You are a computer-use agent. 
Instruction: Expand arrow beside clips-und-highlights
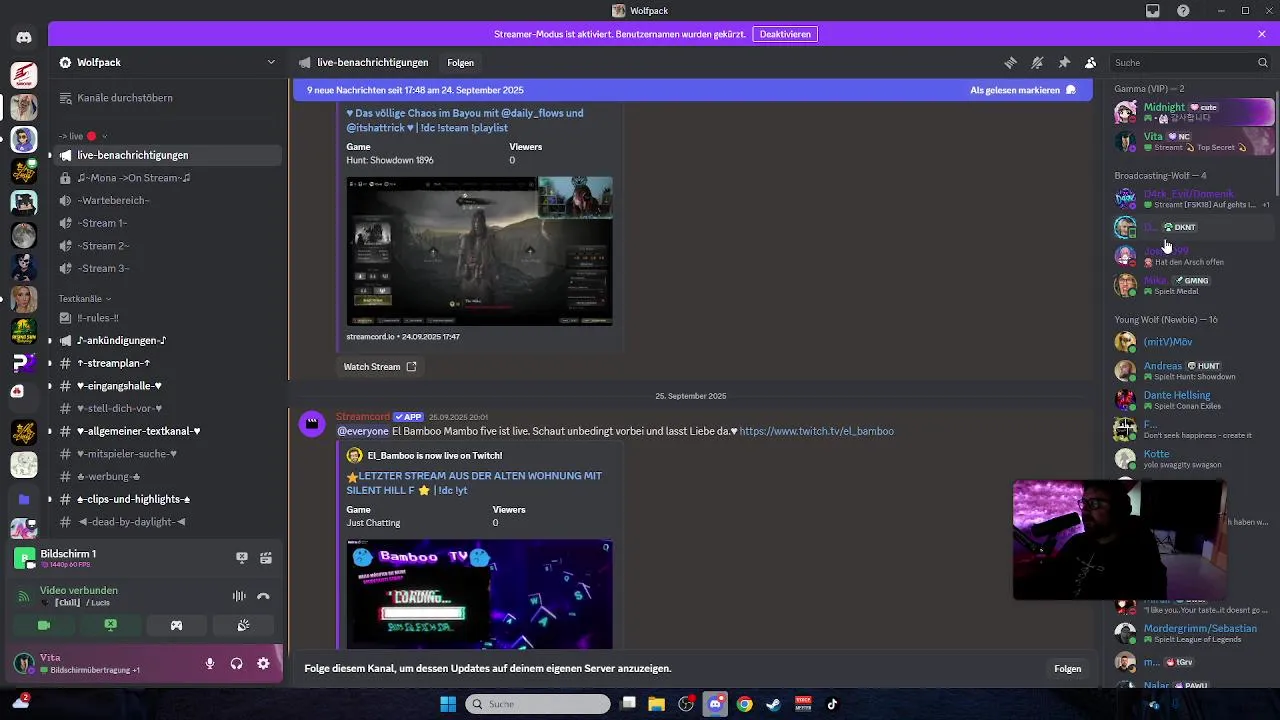(x=49, y=499)
